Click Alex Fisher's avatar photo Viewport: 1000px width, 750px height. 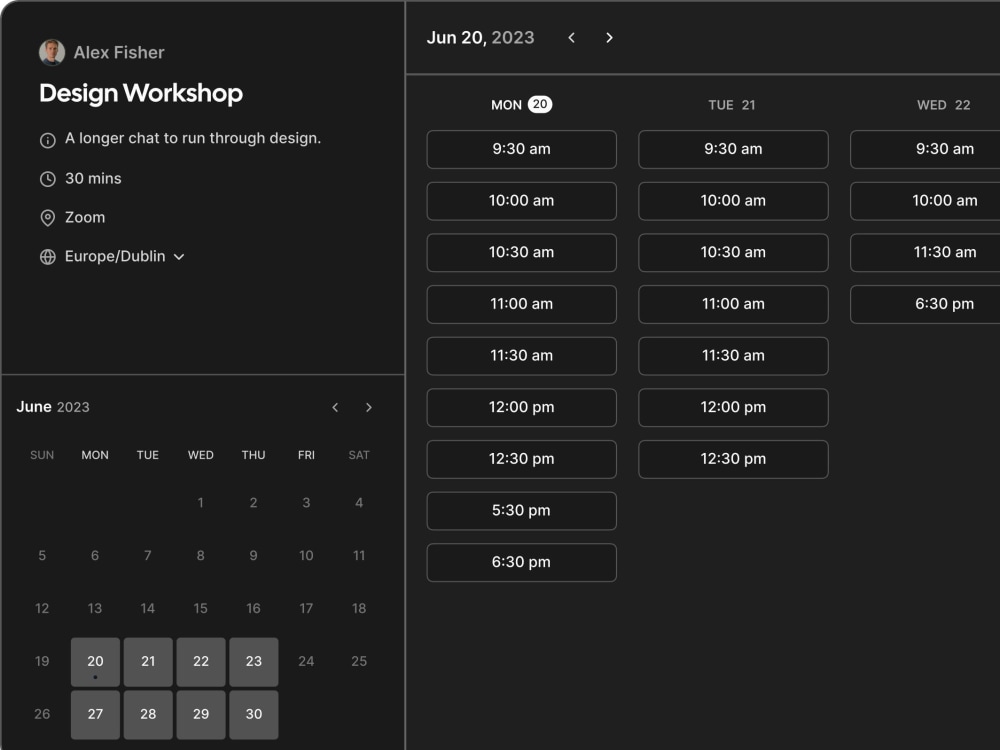click(x=52, y=52)
